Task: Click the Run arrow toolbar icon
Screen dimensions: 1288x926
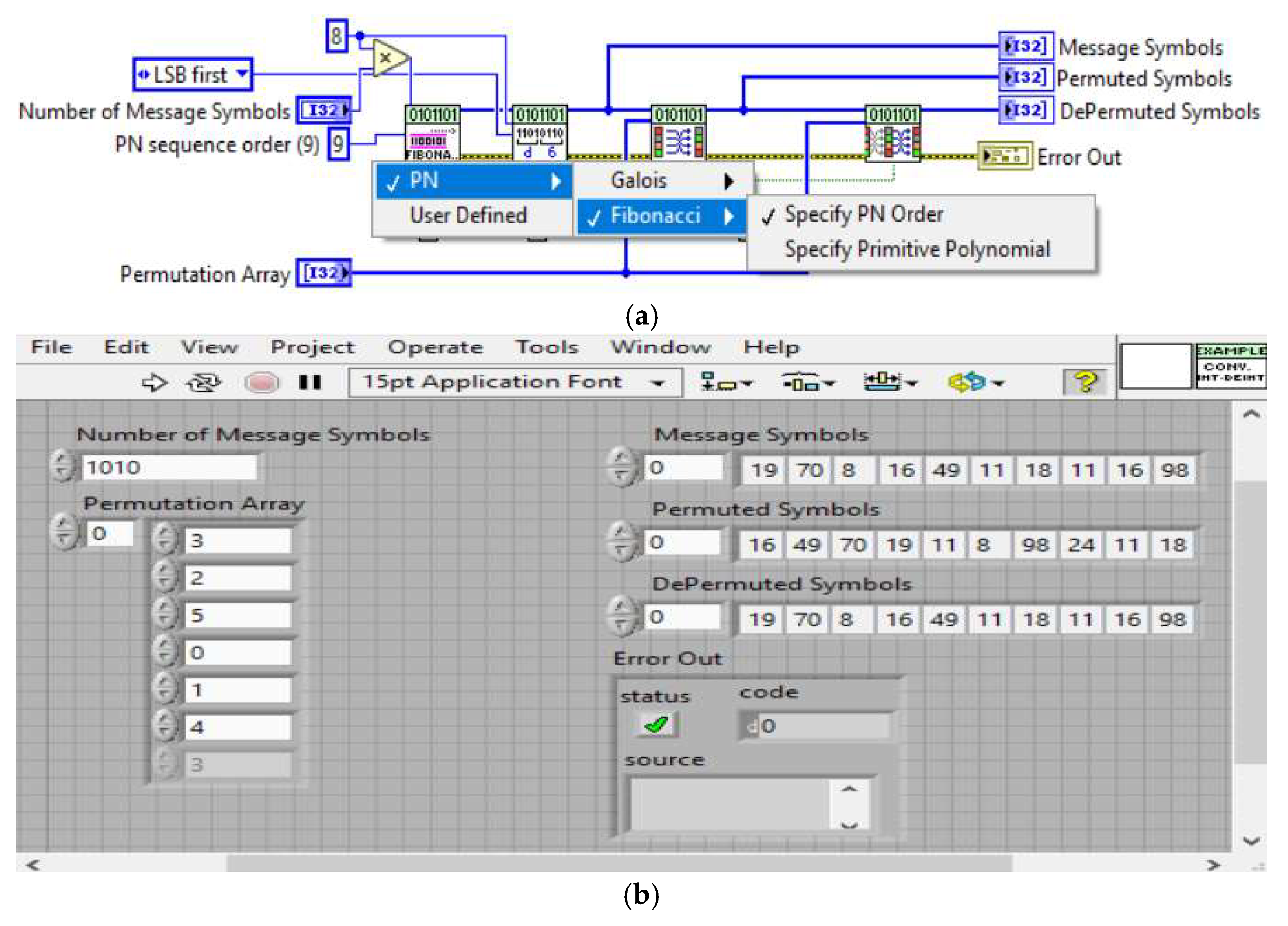Action: tap(154, 383)
